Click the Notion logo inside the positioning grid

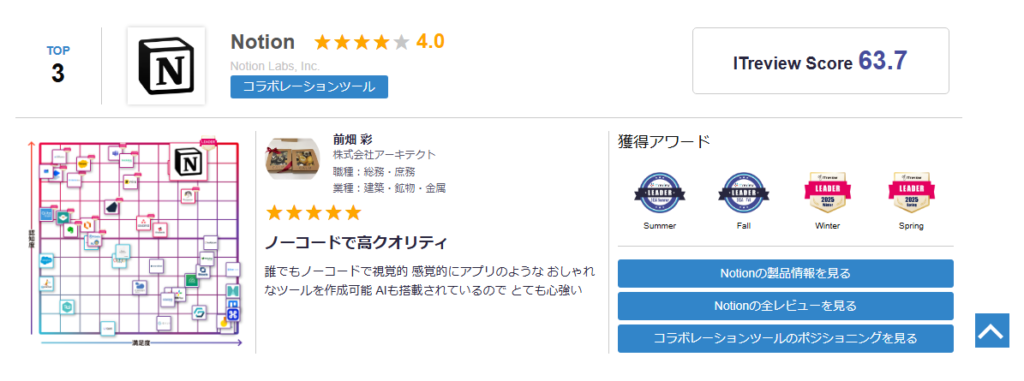(190, 161)
